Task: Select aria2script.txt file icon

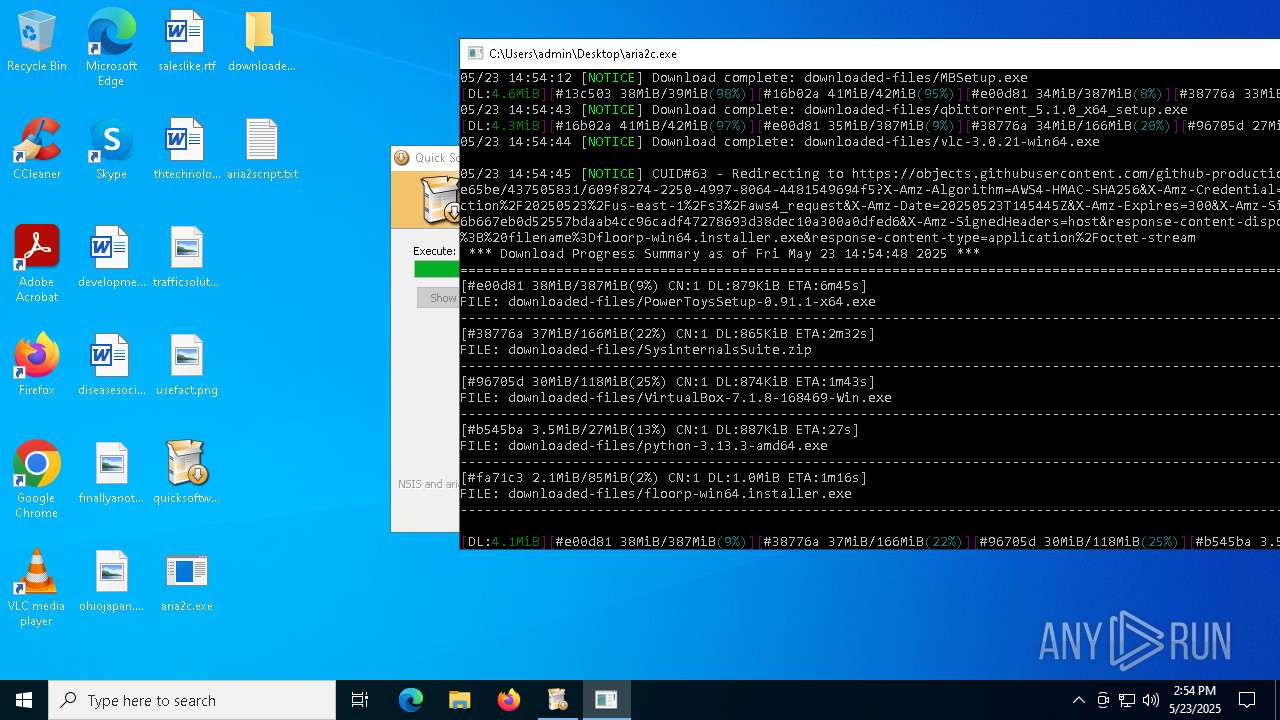Action: pyautogui.click(x=262, y=150)
